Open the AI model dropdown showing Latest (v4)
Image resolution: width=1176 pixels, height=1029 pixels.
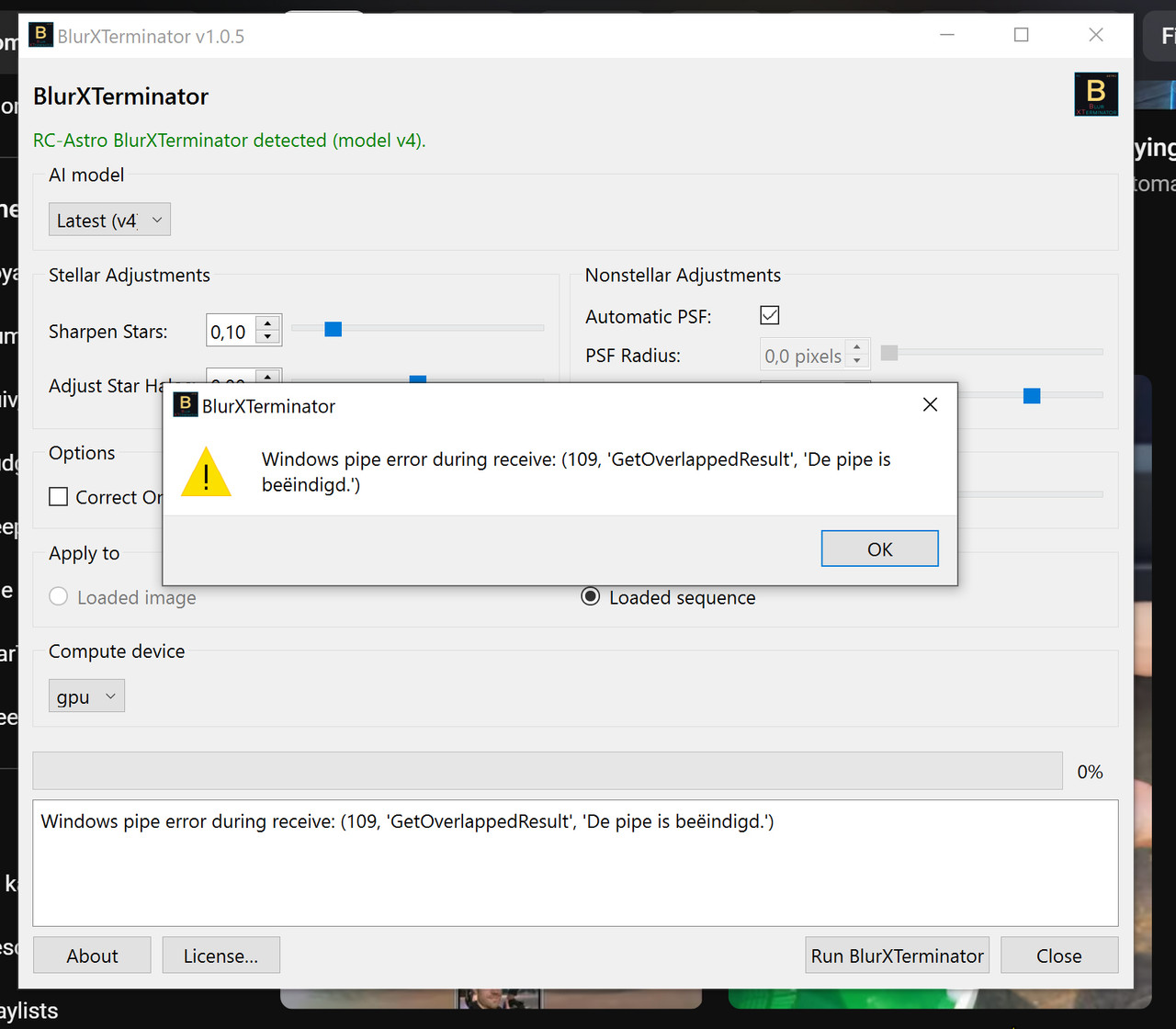pos(109,220)
